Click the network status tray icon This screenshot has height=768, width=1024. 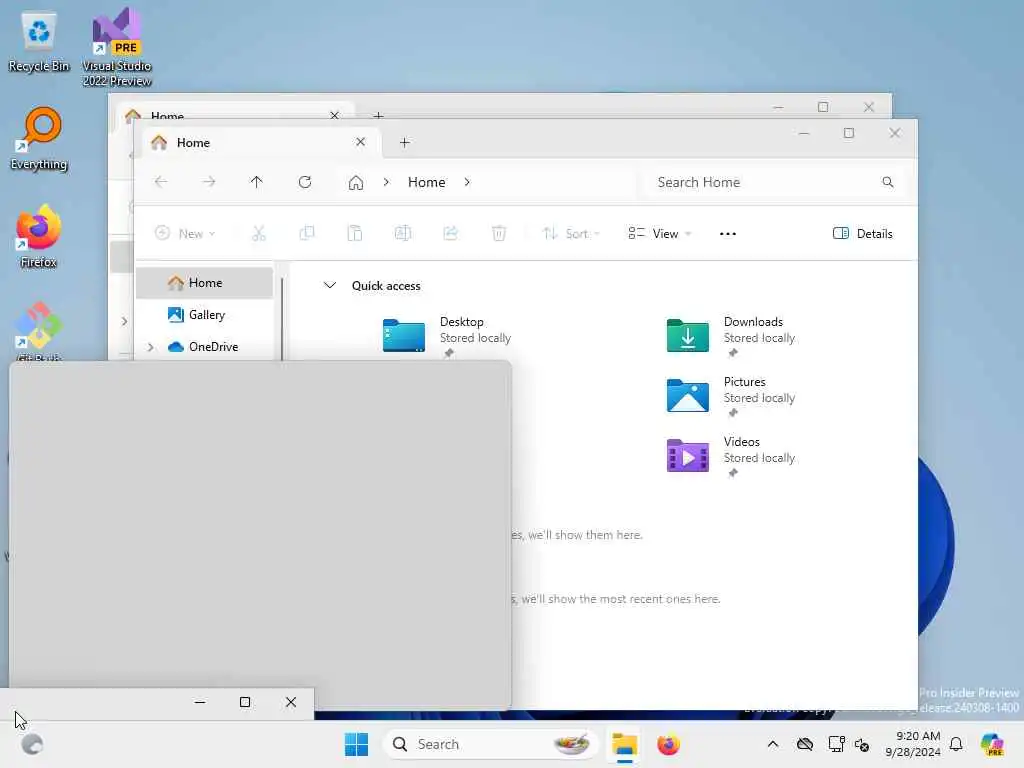coord(836,744)
